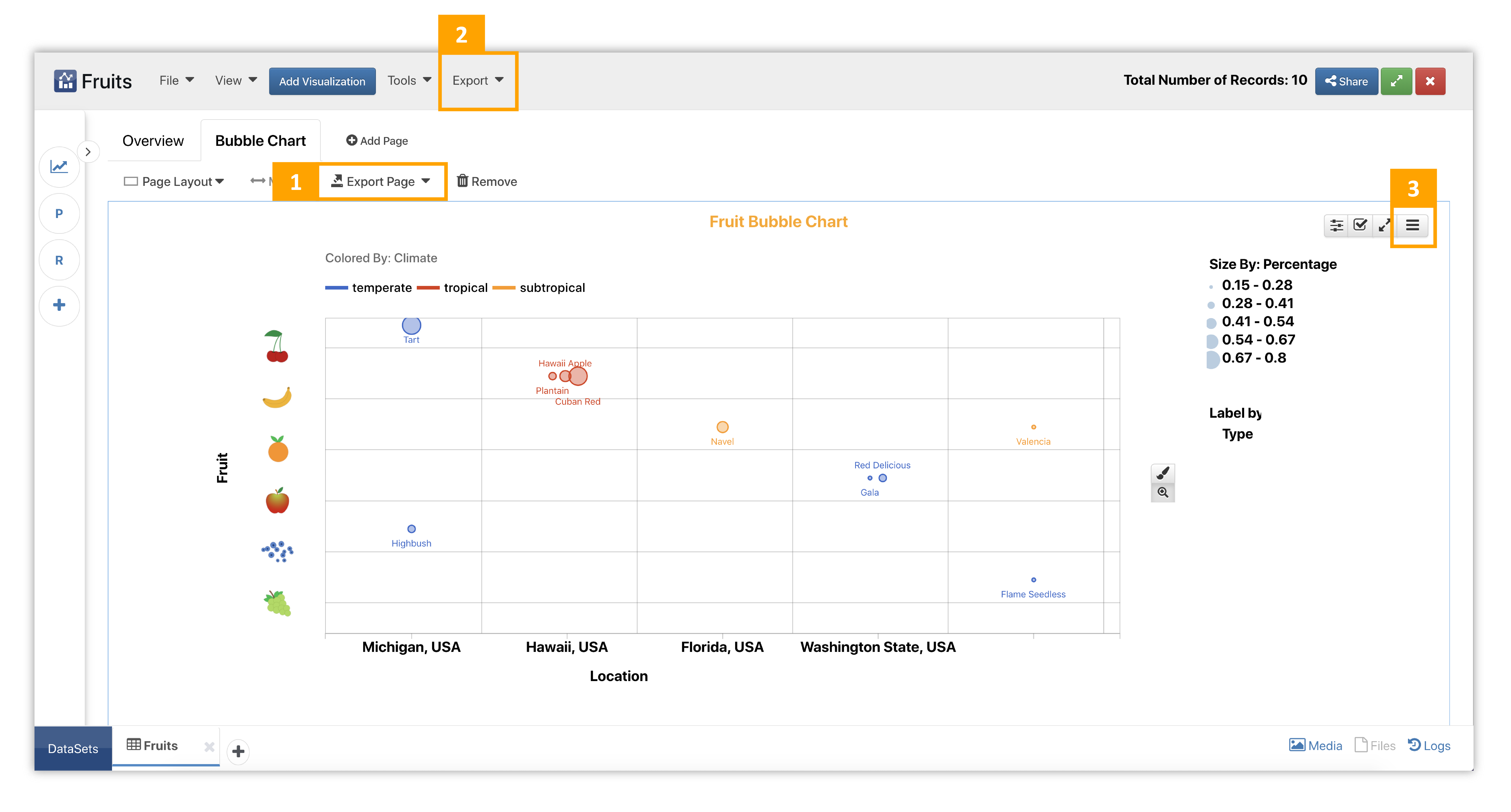Image resolution: width=1511 pixels, height=812 pixels.
Task: Click the banana fruit image
Action: (x=277, y=397)
